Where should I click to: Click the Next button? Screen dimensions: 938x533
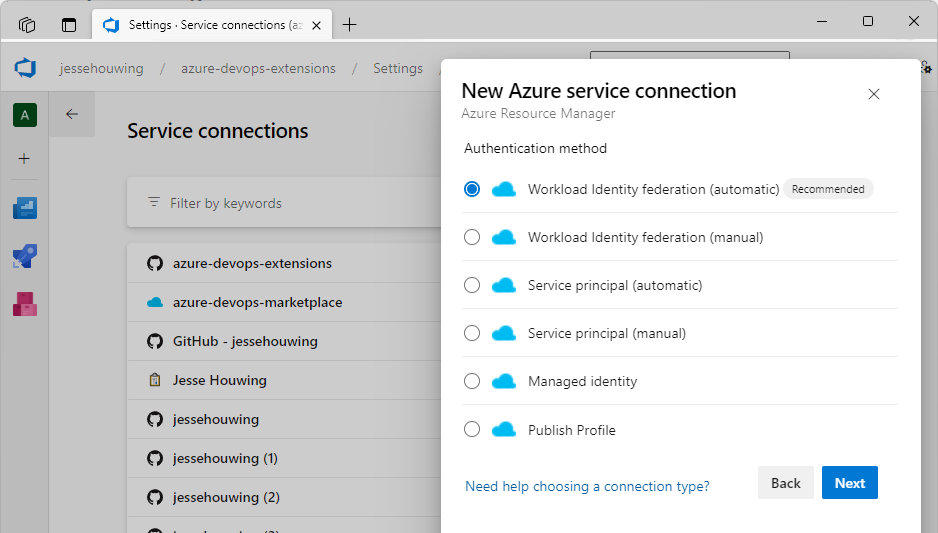click(849, 483)
